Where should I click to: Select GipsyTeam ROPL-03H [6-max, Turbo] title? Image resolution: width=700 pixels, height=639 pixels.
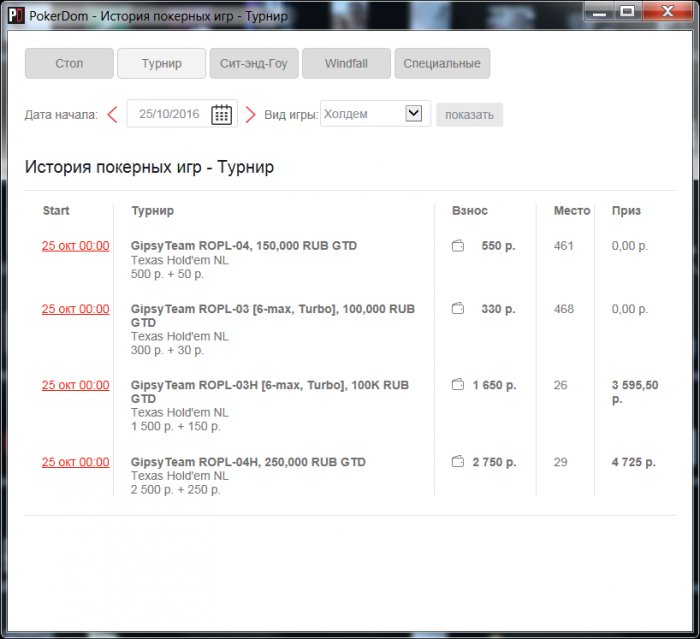pos(270,392)
